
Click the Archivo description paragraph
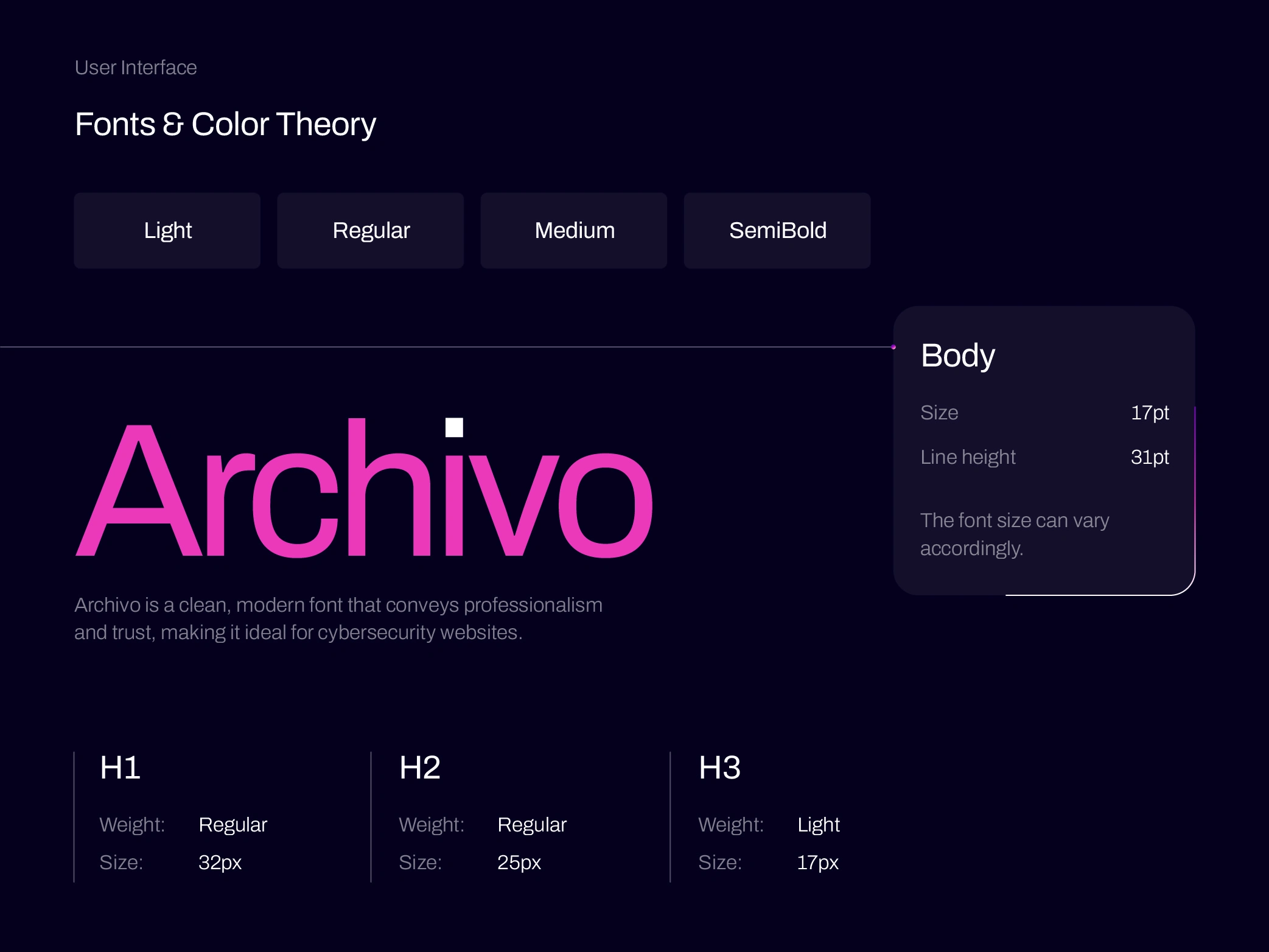click(x=338, y=618)
